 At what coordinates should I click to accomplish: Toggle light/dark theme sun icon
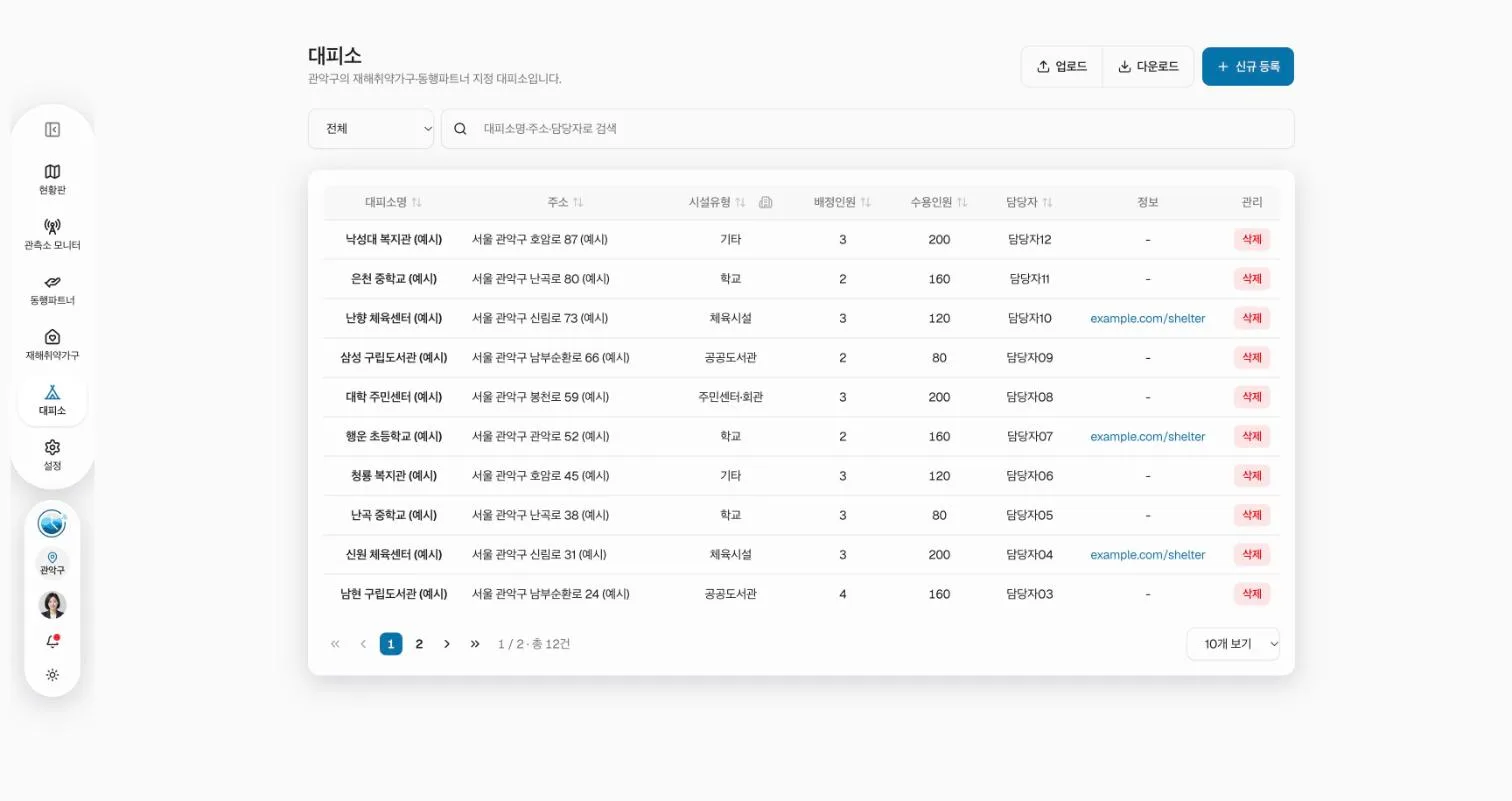pos(52,675)
